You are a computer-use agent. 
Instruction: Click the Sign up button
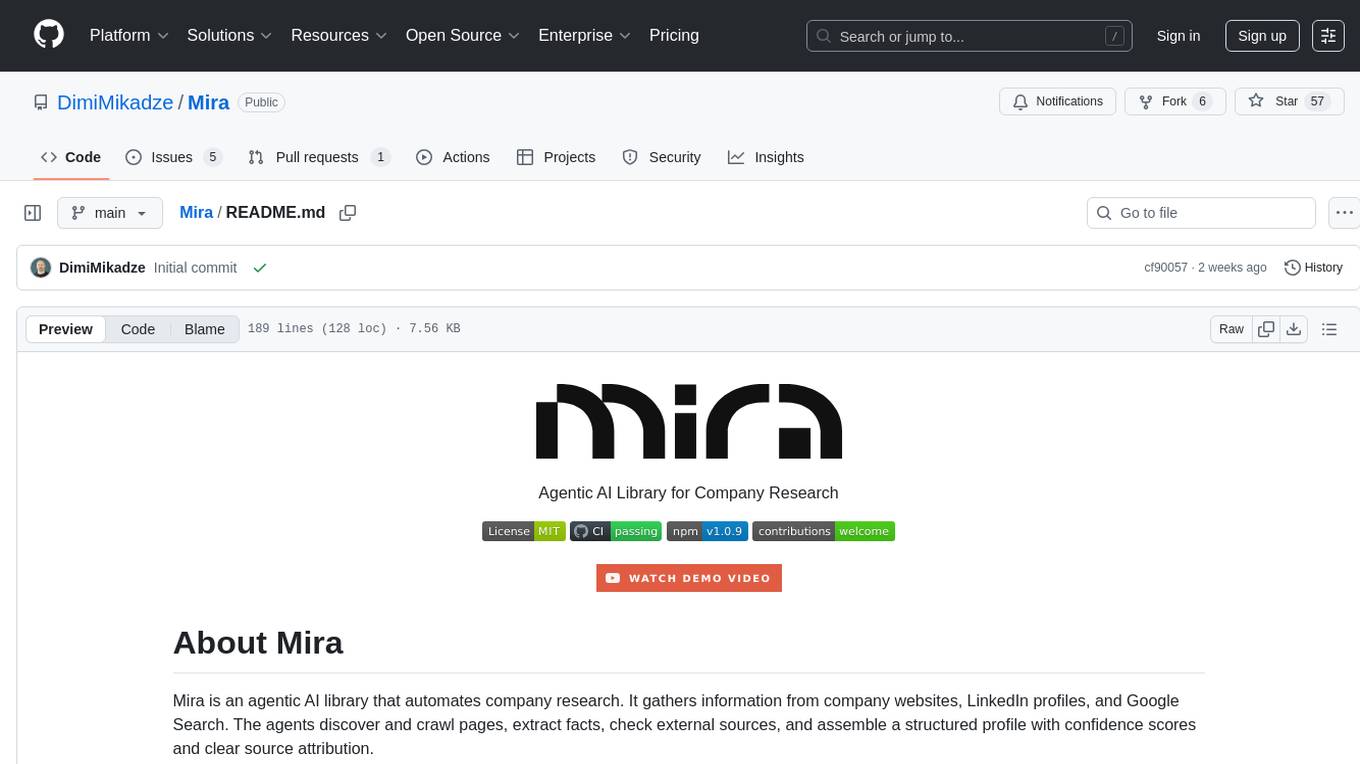(1262, 36)
